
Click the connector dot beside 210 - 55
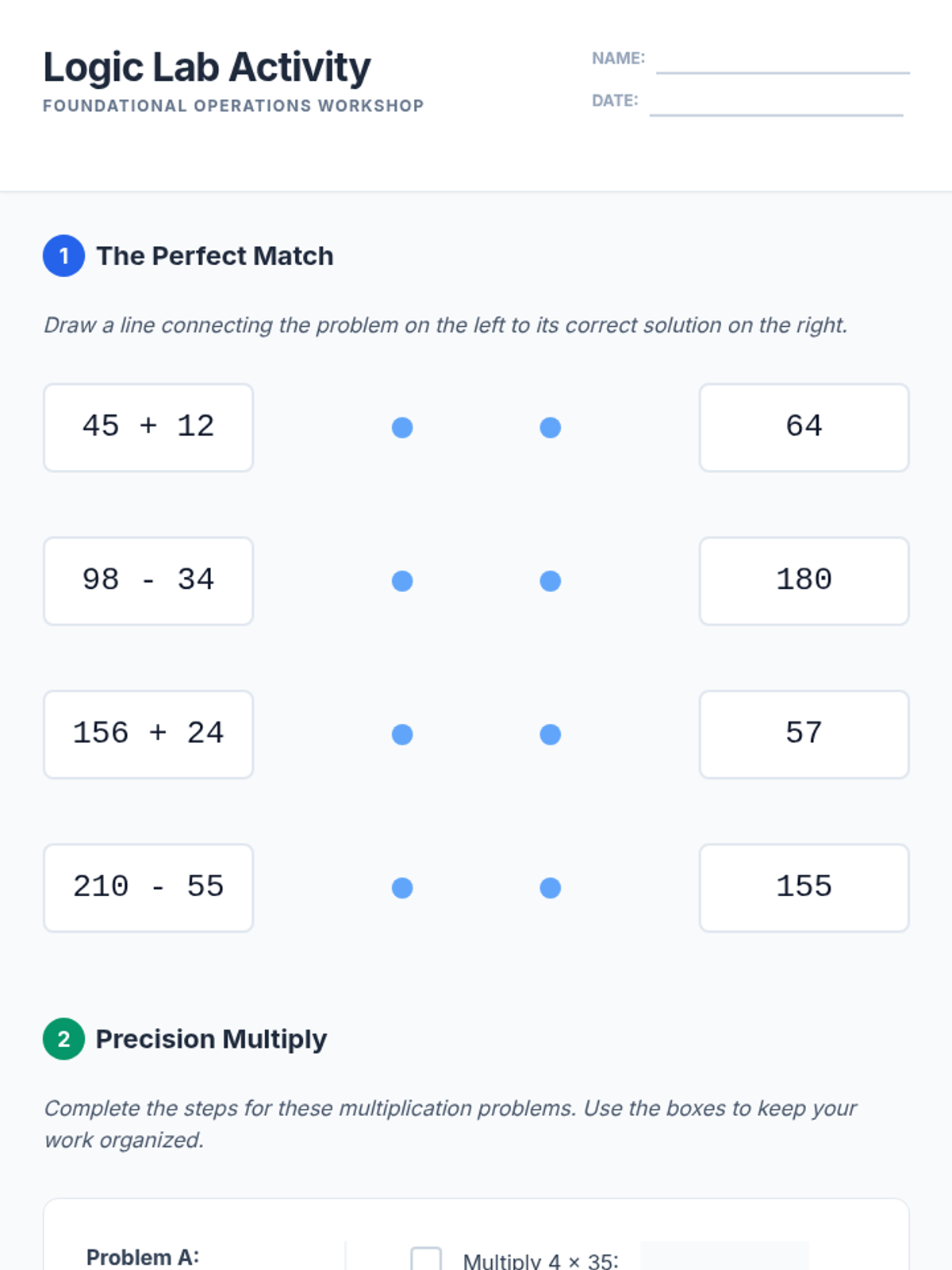[x=402, y=887]
